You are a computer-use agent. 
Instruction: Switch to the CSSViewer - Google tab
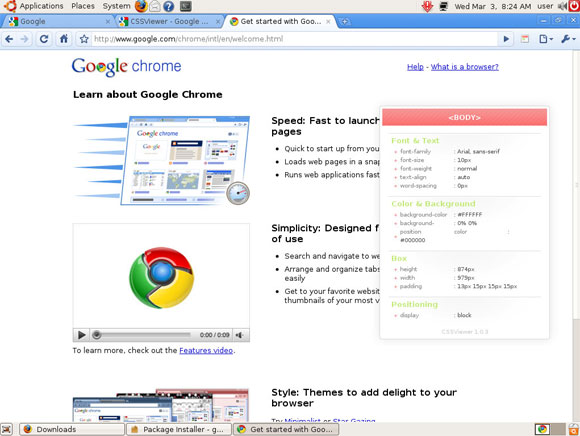(169, 21)
